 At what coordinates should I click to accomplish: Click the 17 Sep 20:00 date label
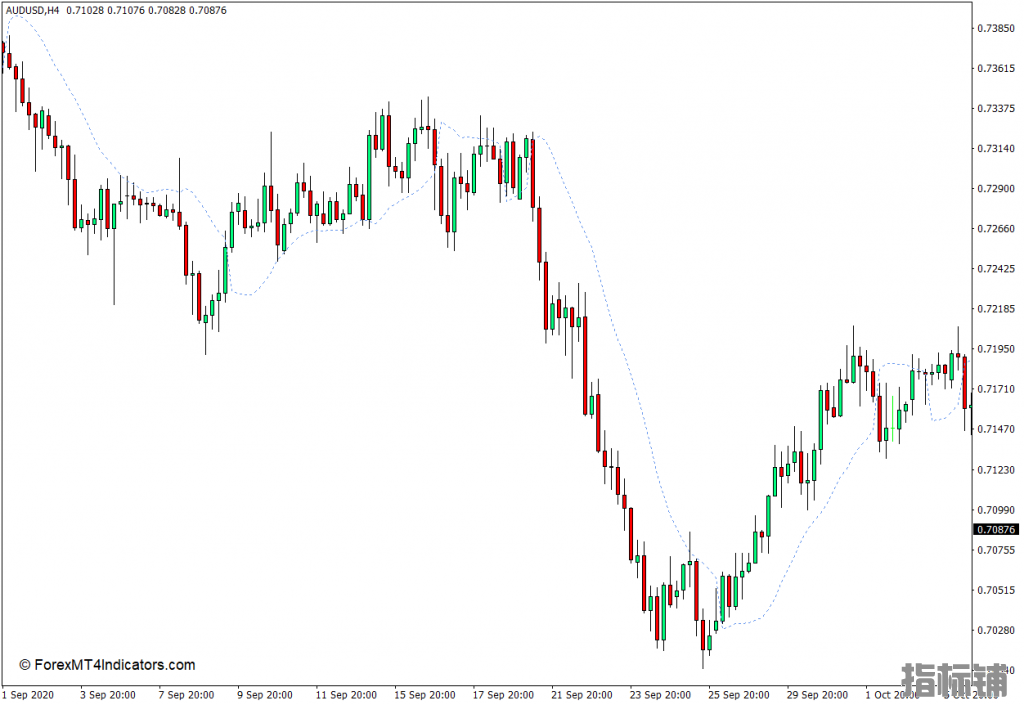point(503,695)
